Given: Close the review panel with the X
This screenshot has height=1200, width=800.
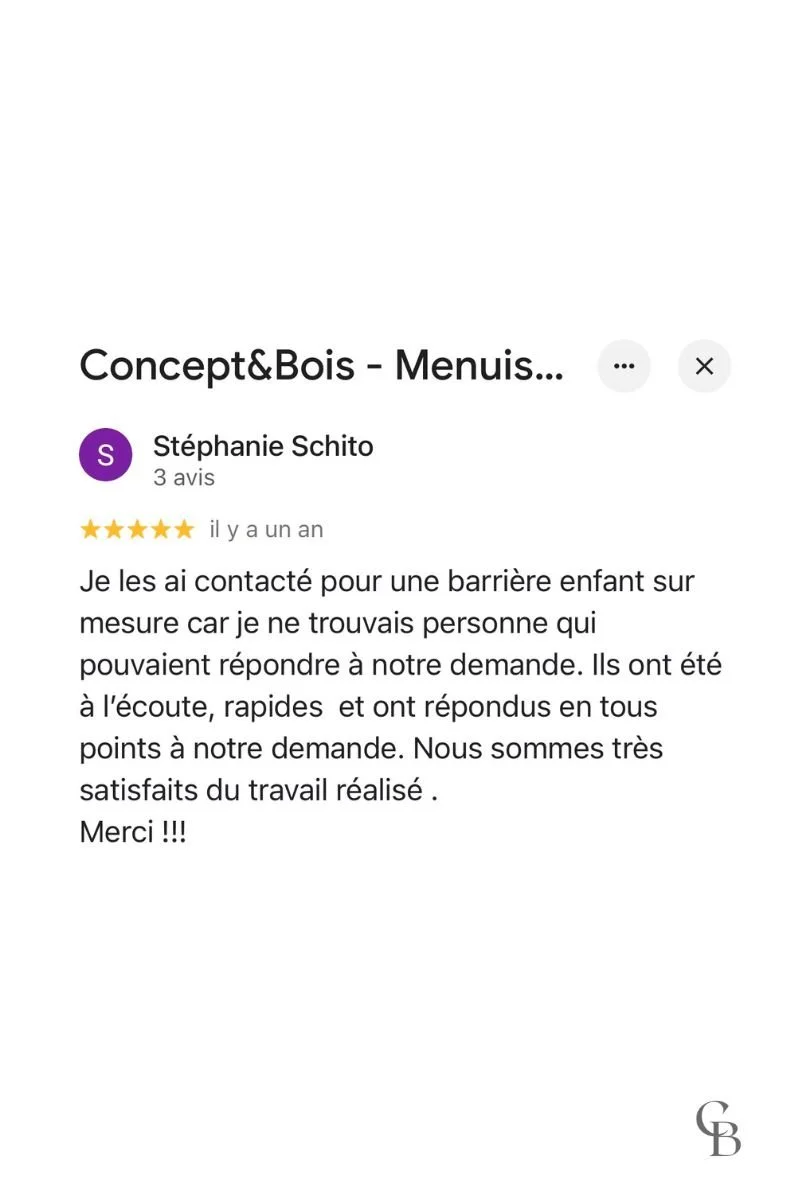Looking at the screenshot, I should [704, 366].
